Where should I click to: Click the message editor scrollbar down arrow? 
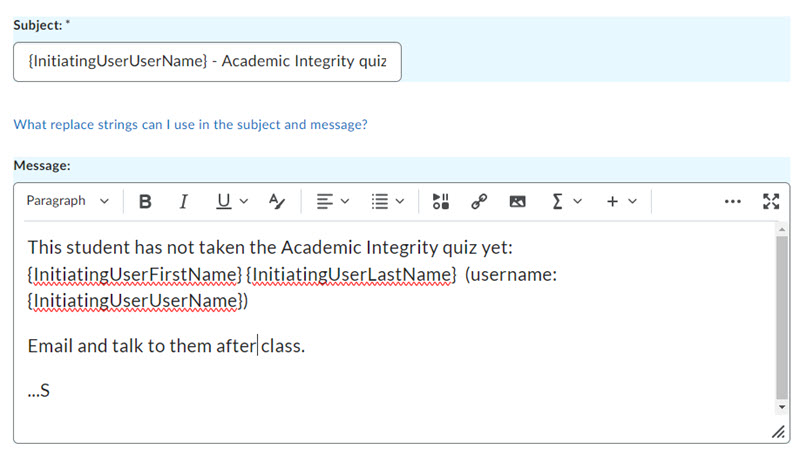click(x=781, y=408)
